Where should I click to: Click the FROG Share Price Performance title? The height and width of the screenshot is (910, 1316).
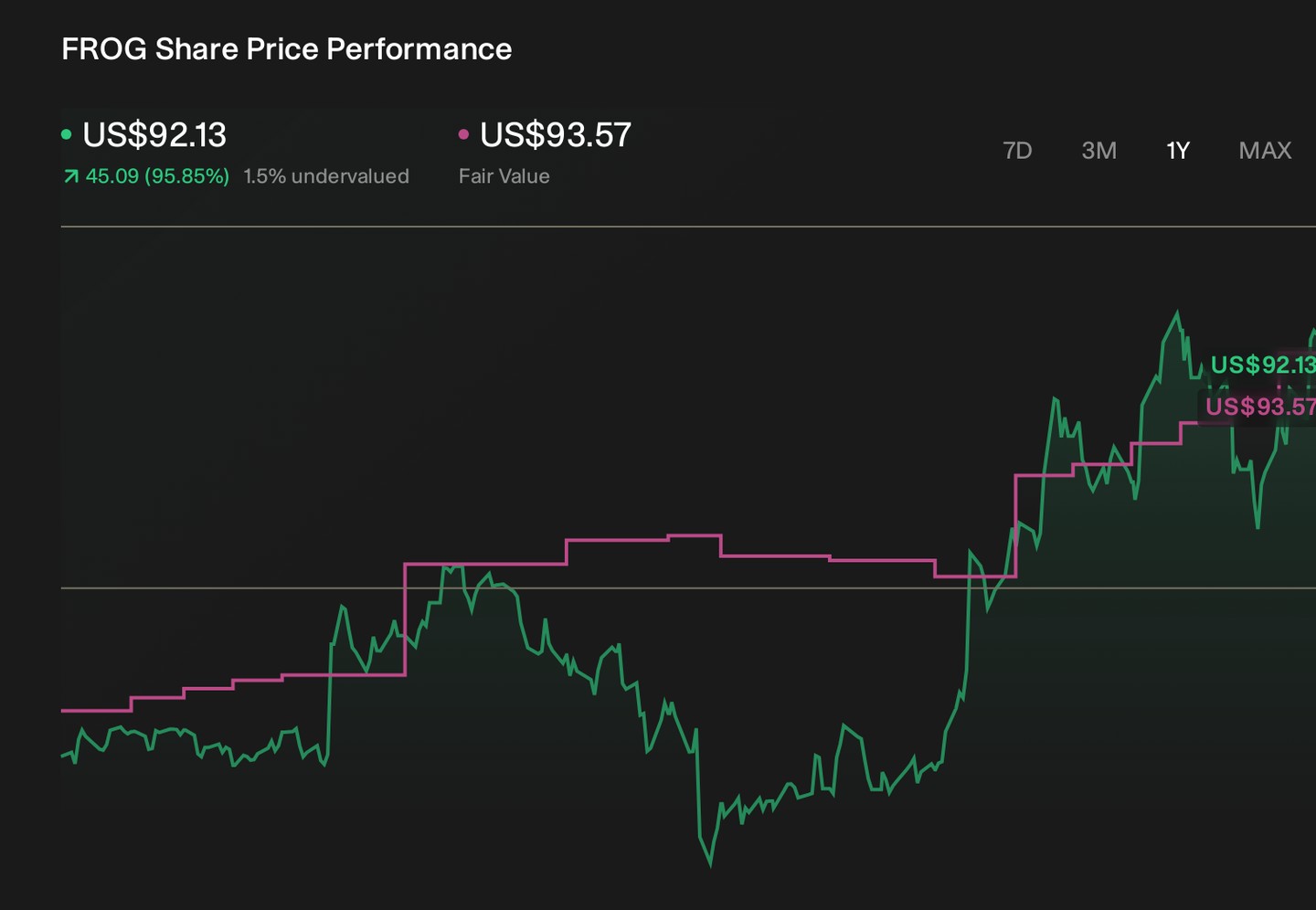click(287, 49)
